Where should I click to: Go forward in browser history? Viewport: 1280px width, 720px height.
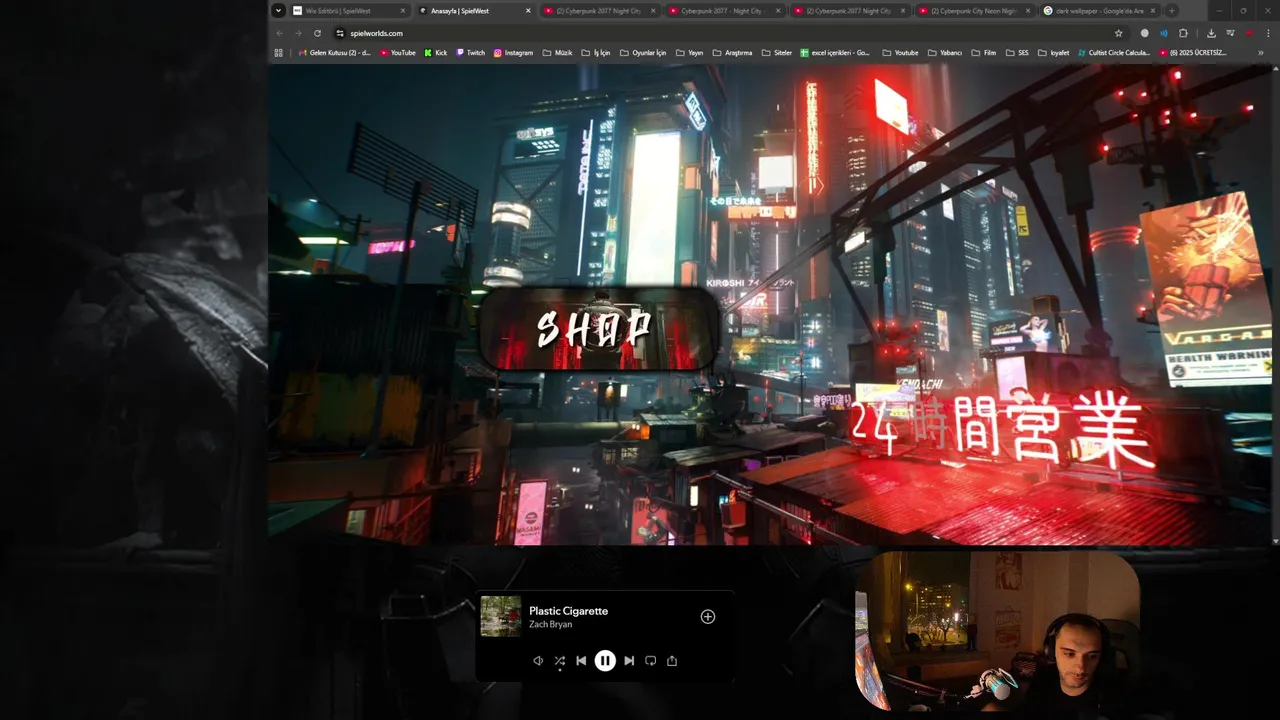tap(298, 33)
